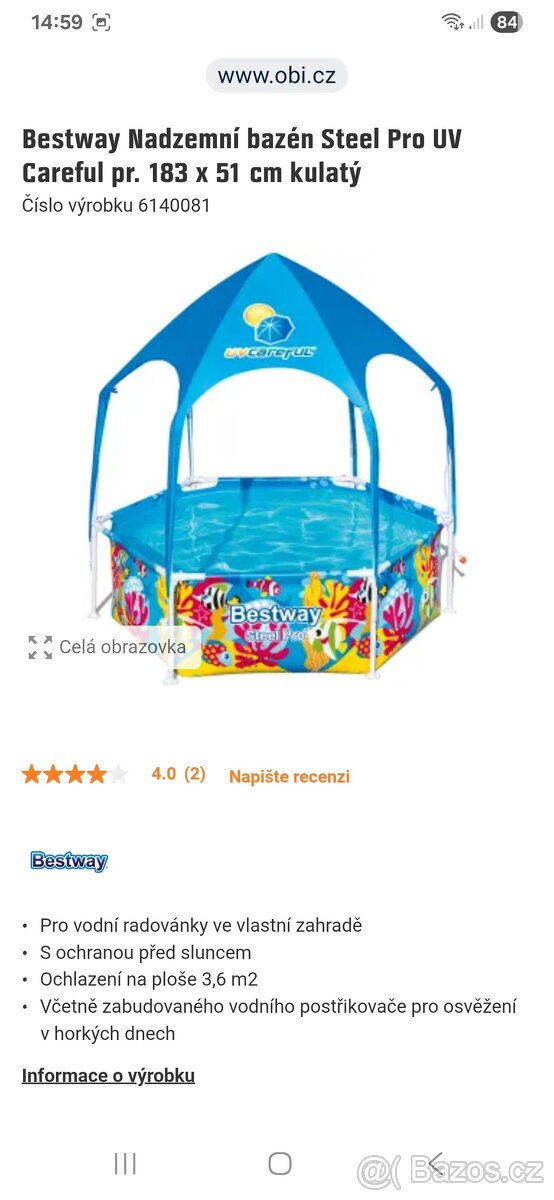554x1200 pixels.
Task: Select the fifth grey rating star
Action: tap(118, 774)
